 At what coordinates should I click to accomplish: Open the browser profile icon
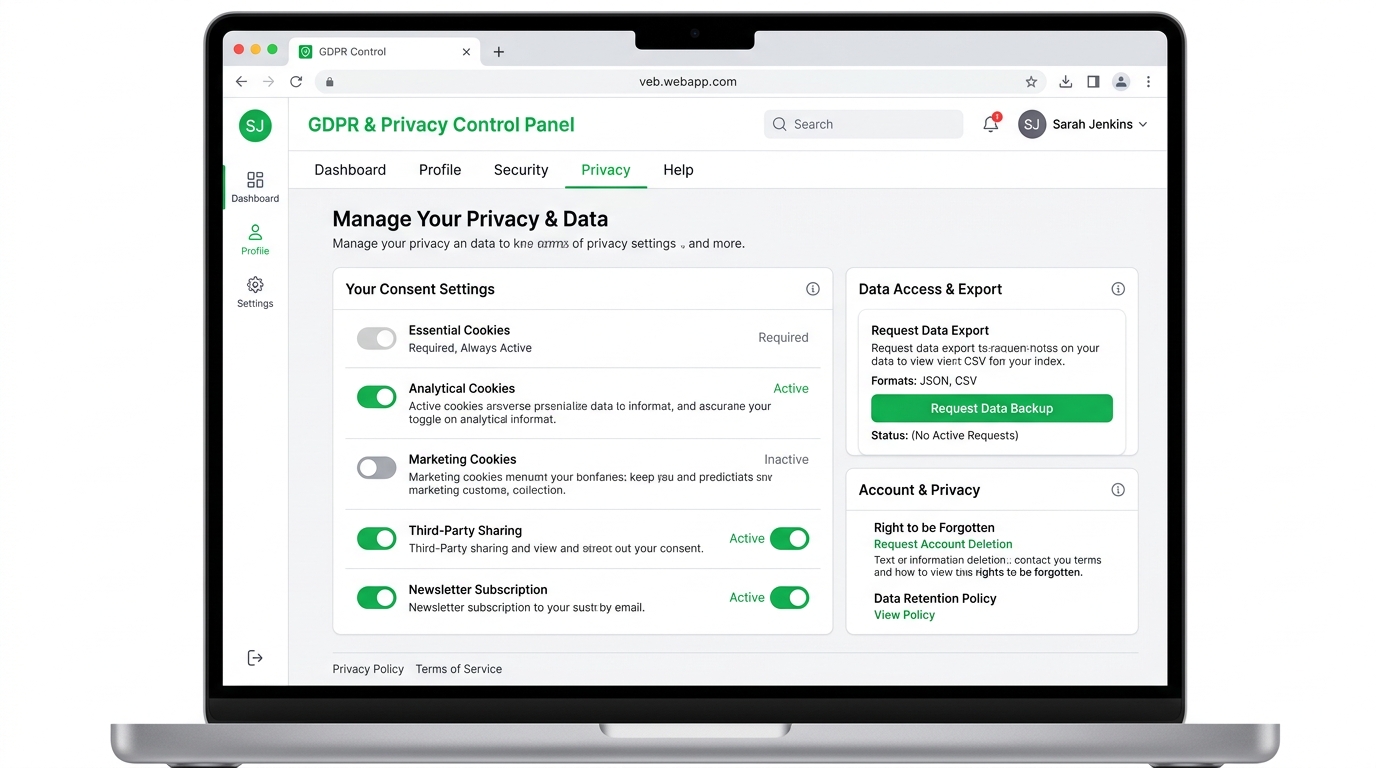1121,82
